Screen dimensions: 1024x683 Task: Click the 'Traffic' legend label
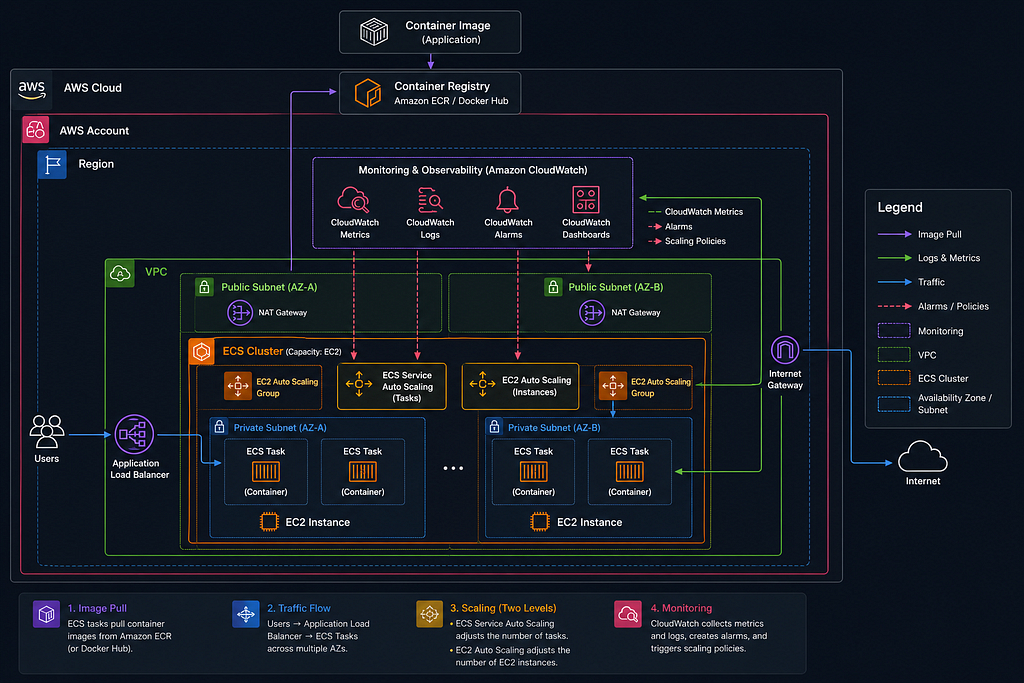(x=931, y=282)
